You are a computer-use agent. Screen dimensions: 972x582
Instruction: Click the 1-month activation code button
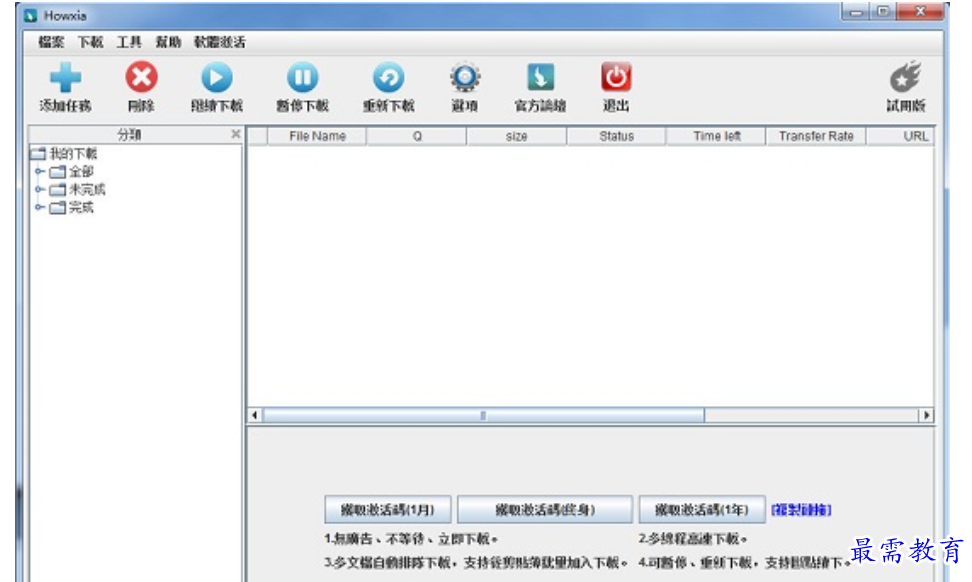(387, 509)
